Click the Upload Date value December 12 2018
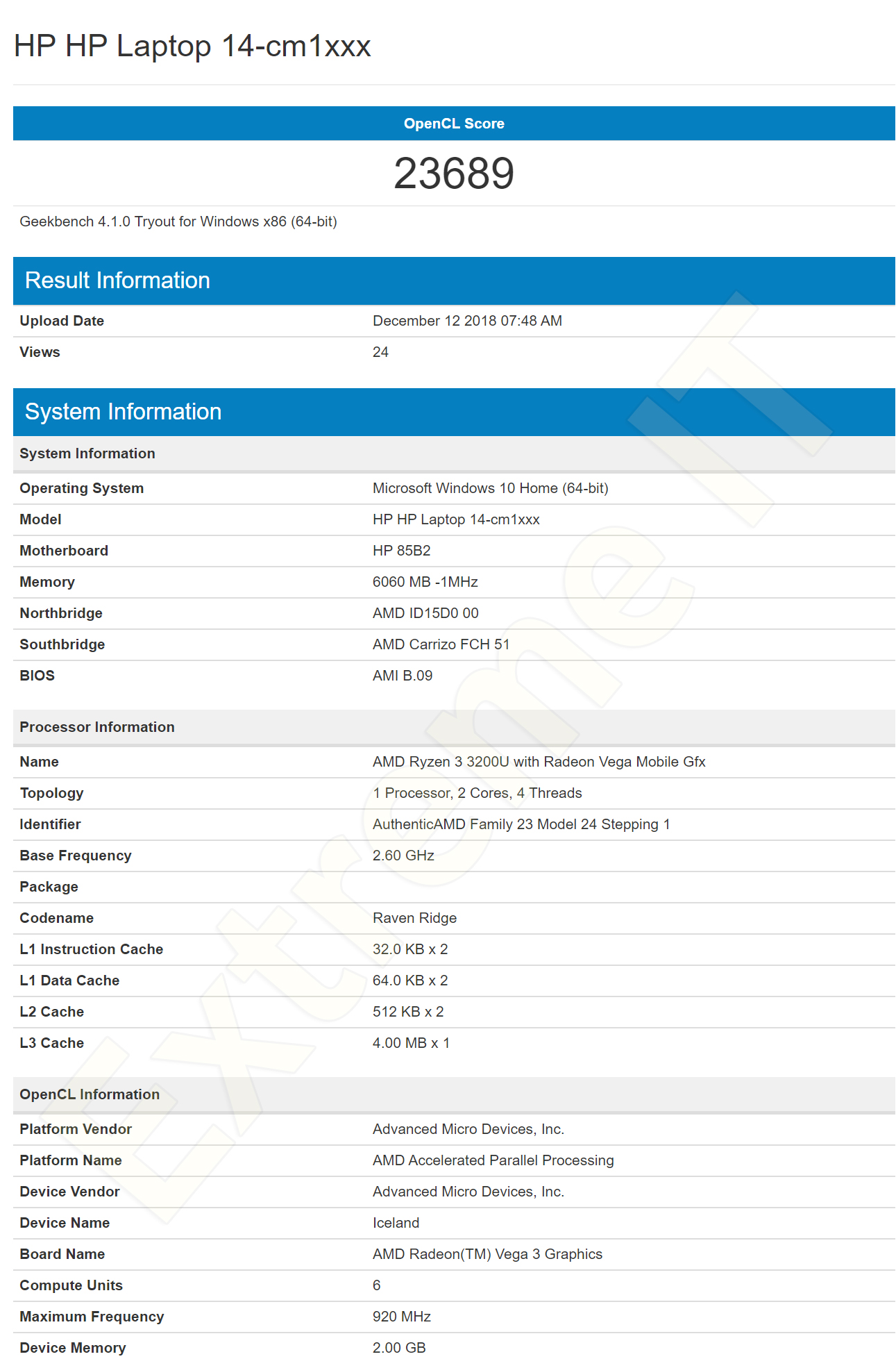Viewport: 896px width, 1368px height. [467, 321]
